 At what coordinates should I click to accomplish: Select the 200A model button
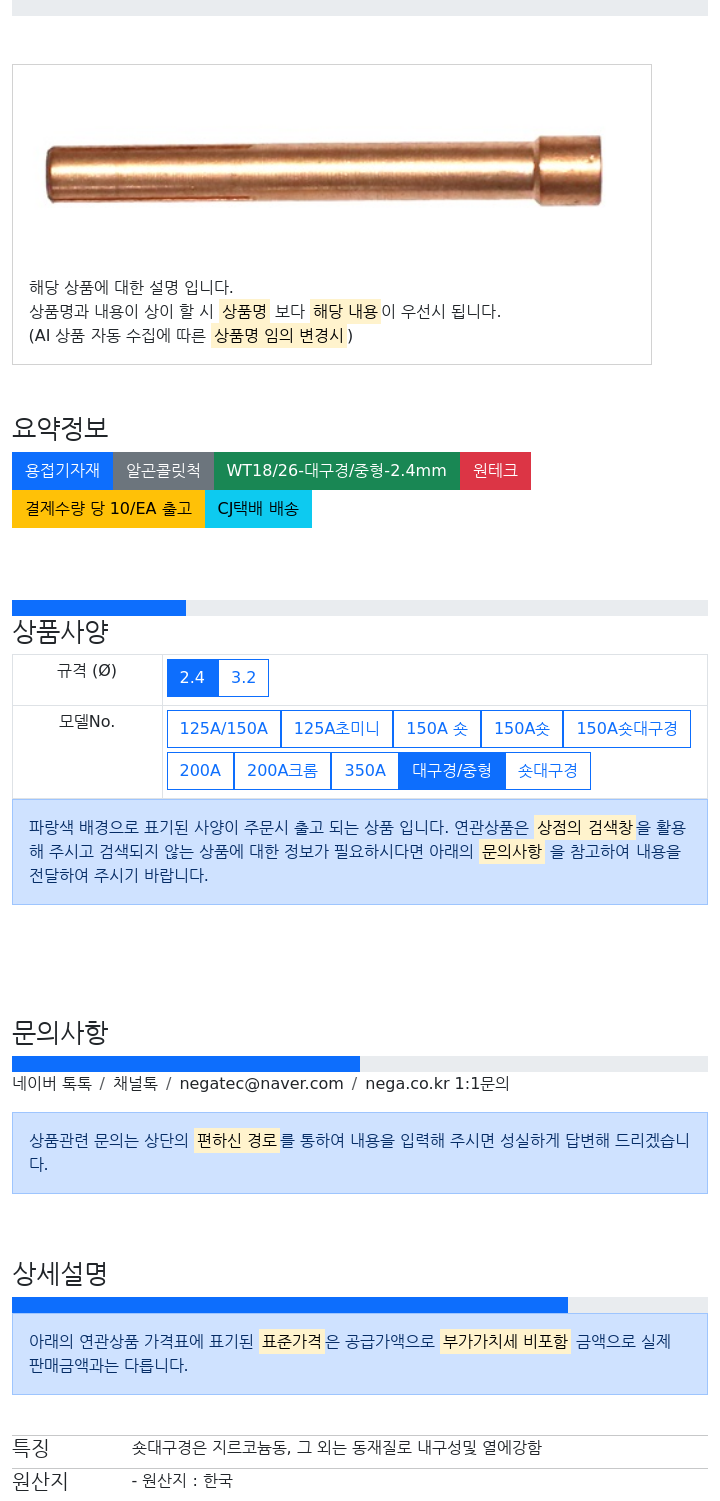[200, 771]
